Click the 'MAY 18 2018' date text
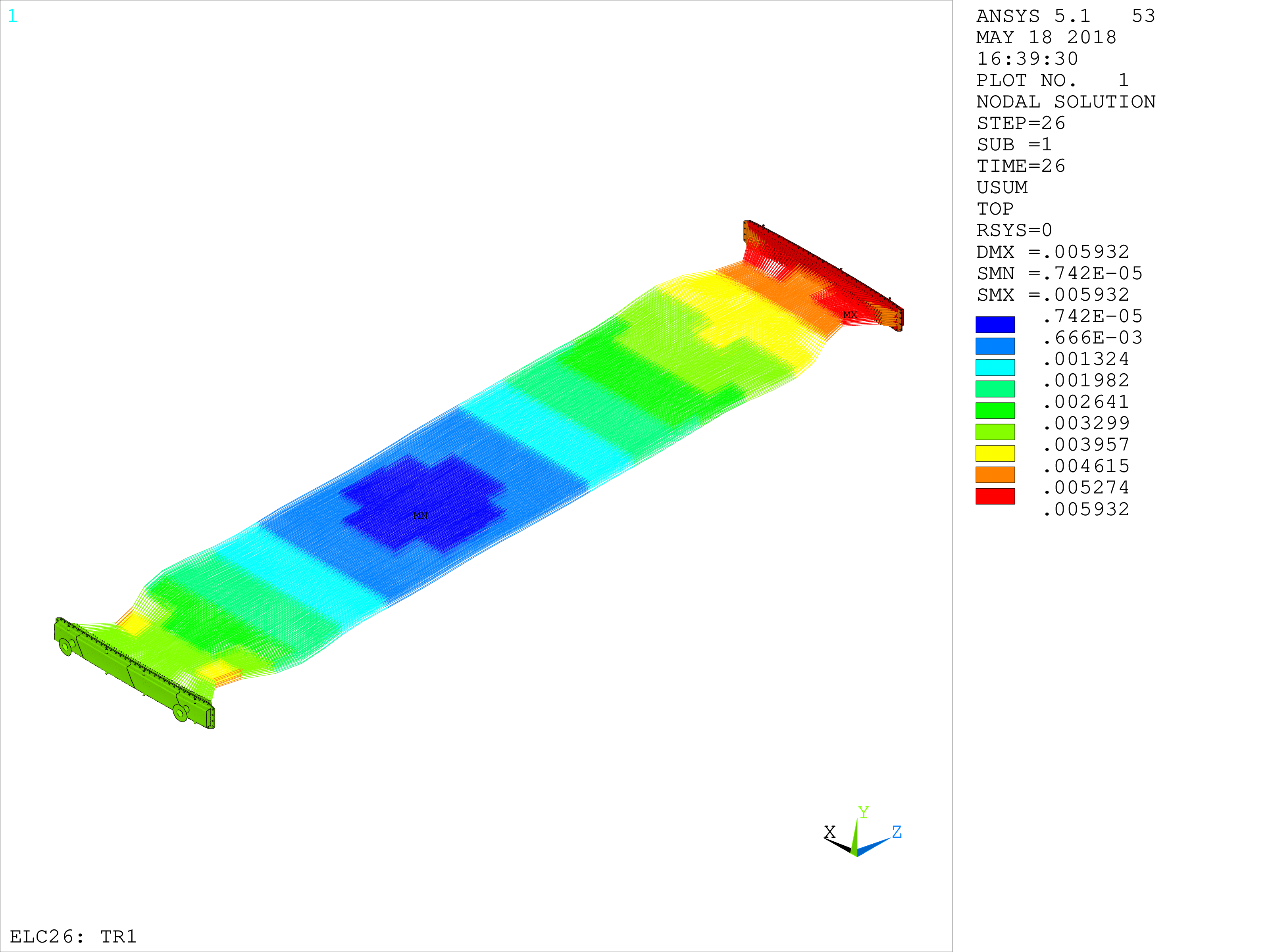 (x=1046, y=37)
